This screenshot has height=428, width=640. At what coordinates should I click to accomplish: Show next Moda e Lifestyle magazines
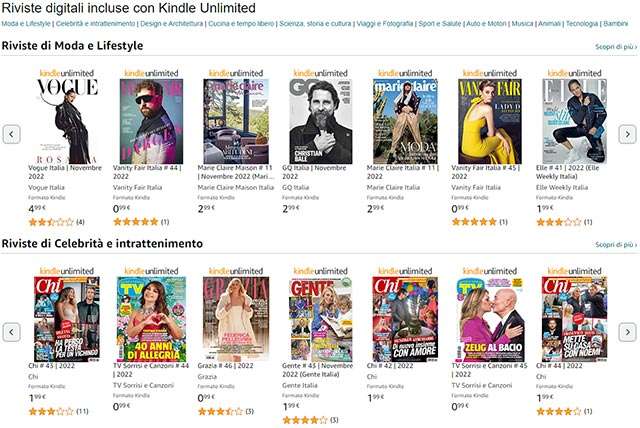click(x=627, y=134)
